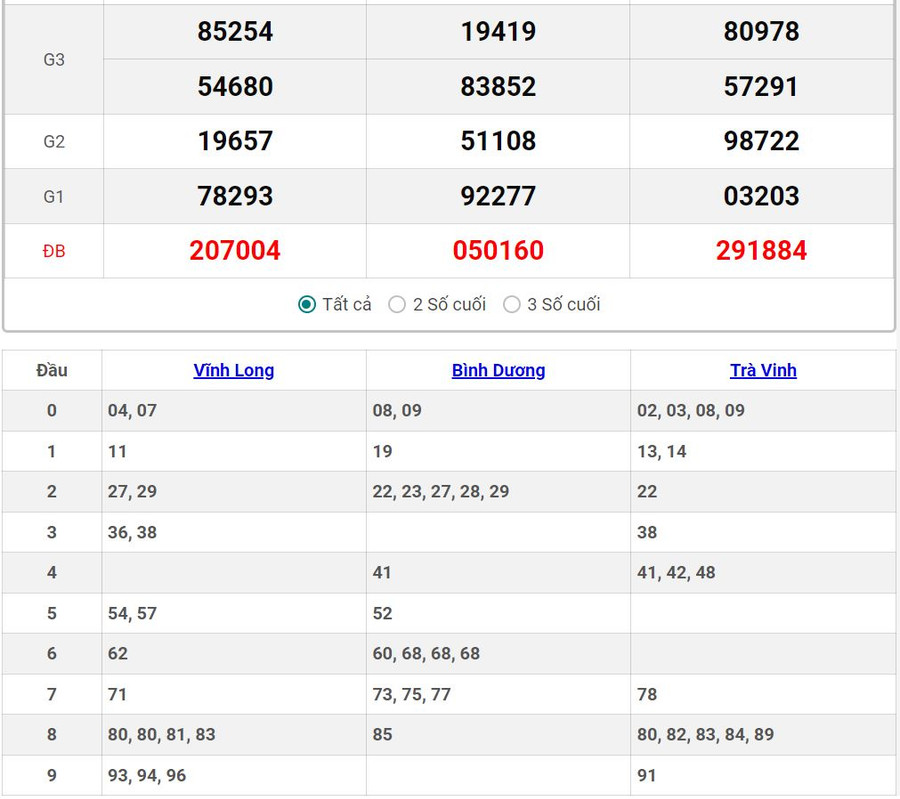Open the Trà Vinh link
Image resolution: width=900 pixels, height=799 pixels.
pyautogui.click(x=763, y=370)
